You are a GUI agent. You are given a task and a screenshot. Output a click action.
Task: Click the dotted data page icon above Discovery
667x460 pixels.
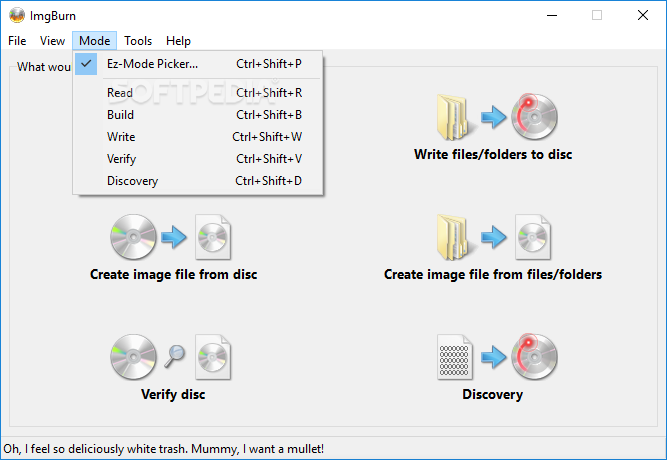tap(455, 357)
